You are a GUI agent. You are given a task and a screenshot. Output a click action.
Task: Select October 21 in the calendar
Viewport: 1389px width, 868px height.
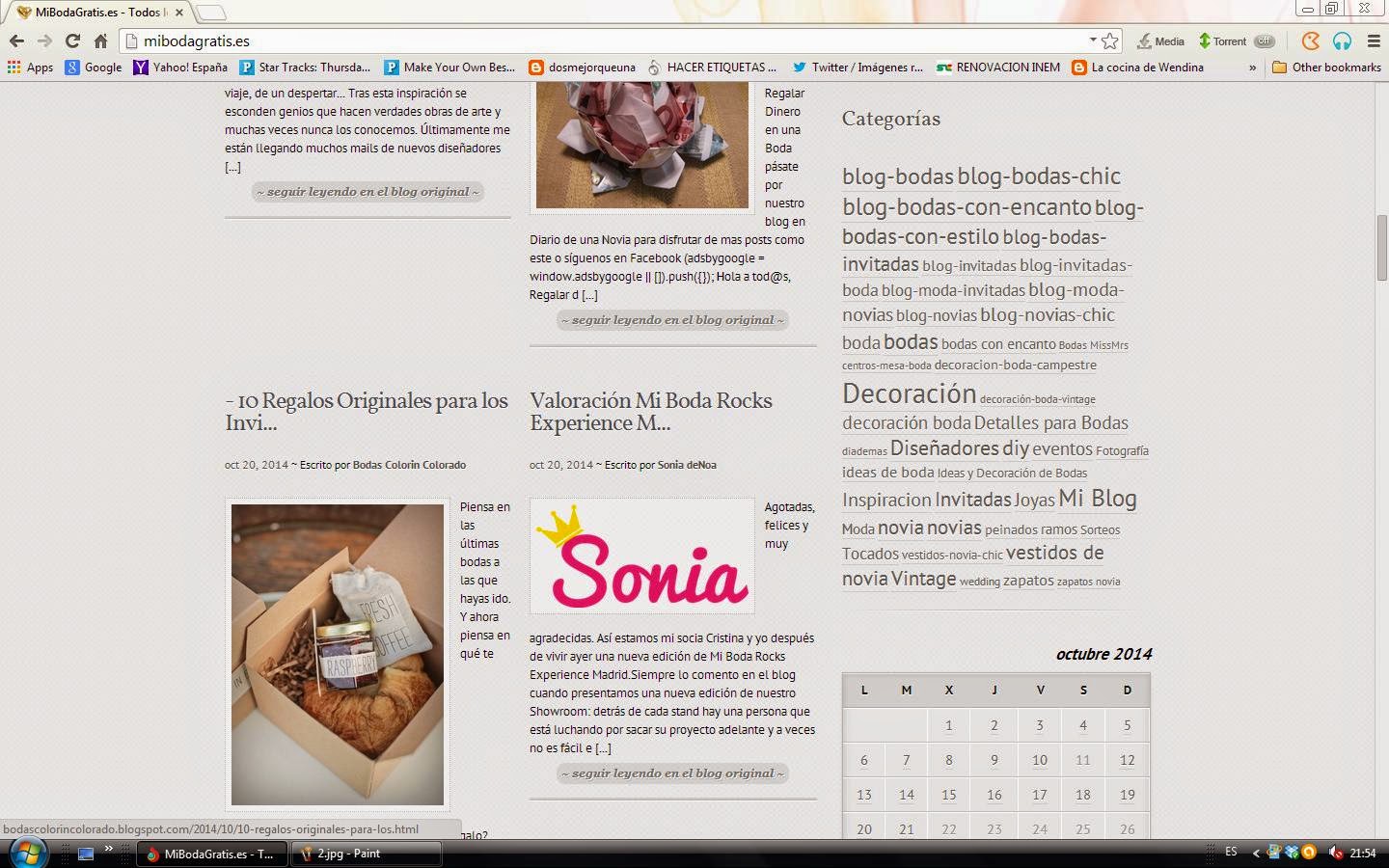907,828
